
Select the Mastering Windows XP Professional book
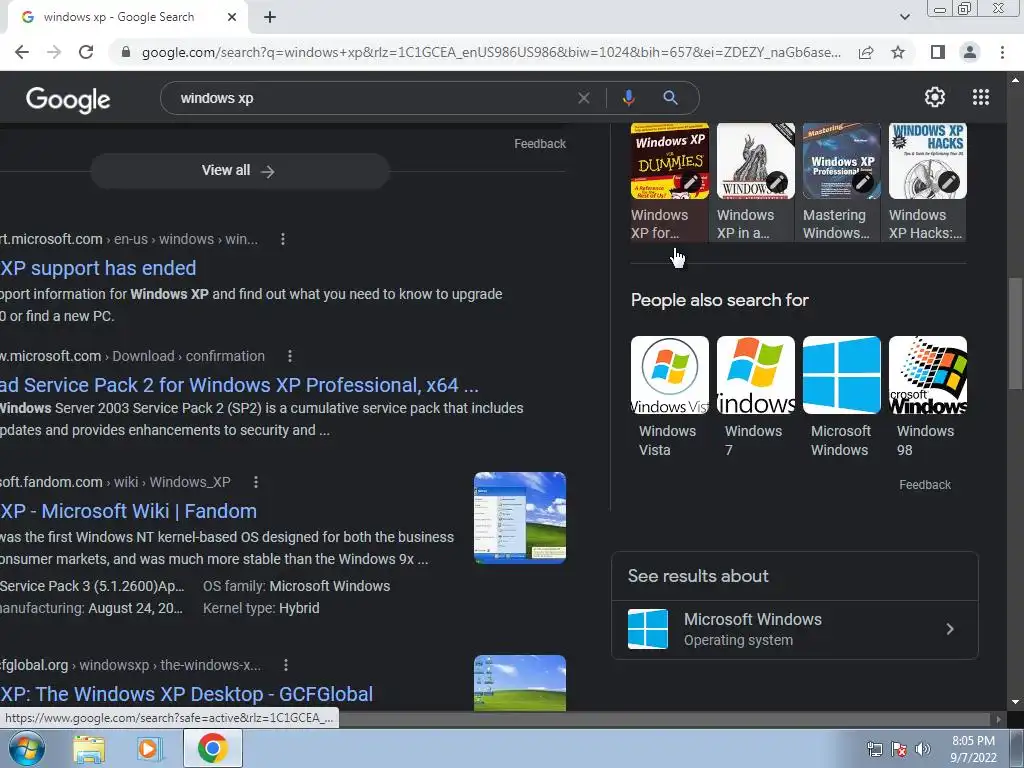point(841,182)
